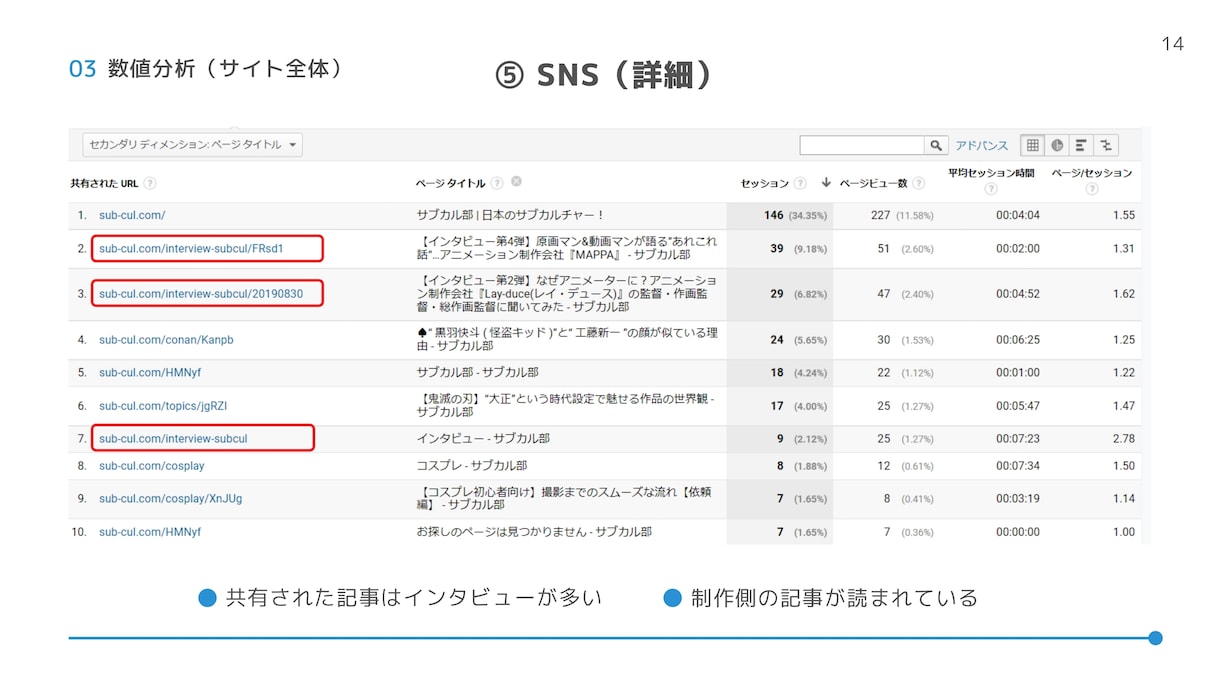Select the pages per session 2.78 cell
The width and height of the screenshot is (1220, 686).
click(1123, 439)
